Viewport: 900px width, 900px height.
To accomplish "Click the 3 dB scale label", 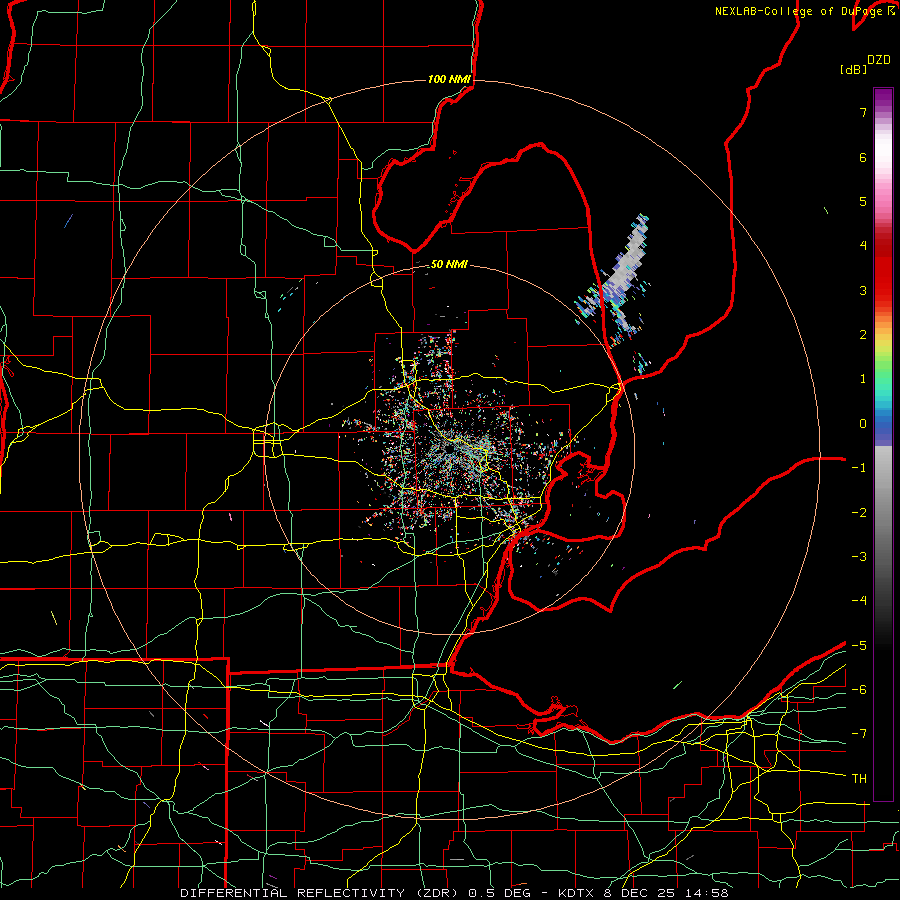I will 863,290.
